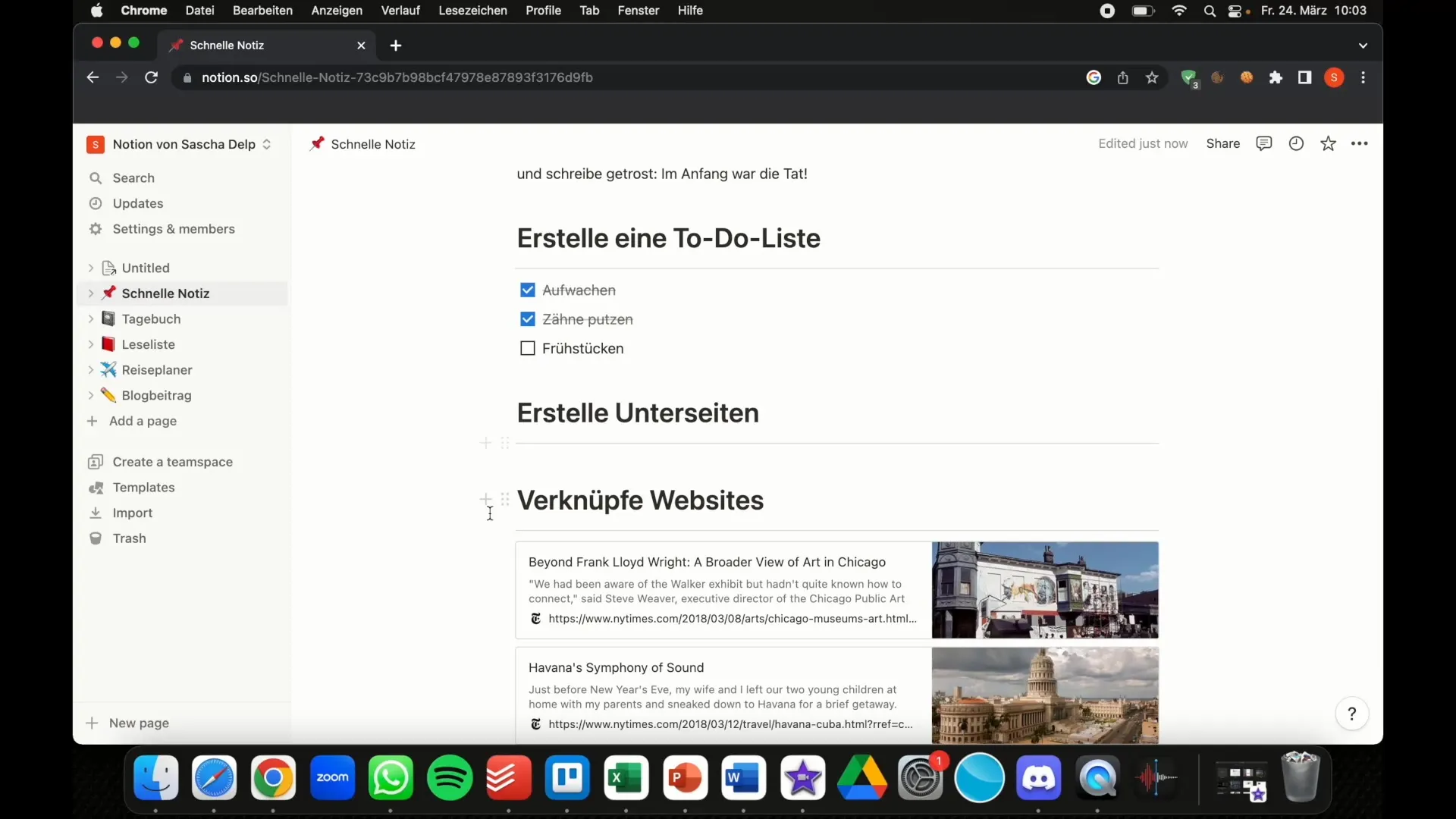Screen dimensions: 1456x819
Task: Open the Datei menu in menu bar
Action: click(x=199, y=10)
